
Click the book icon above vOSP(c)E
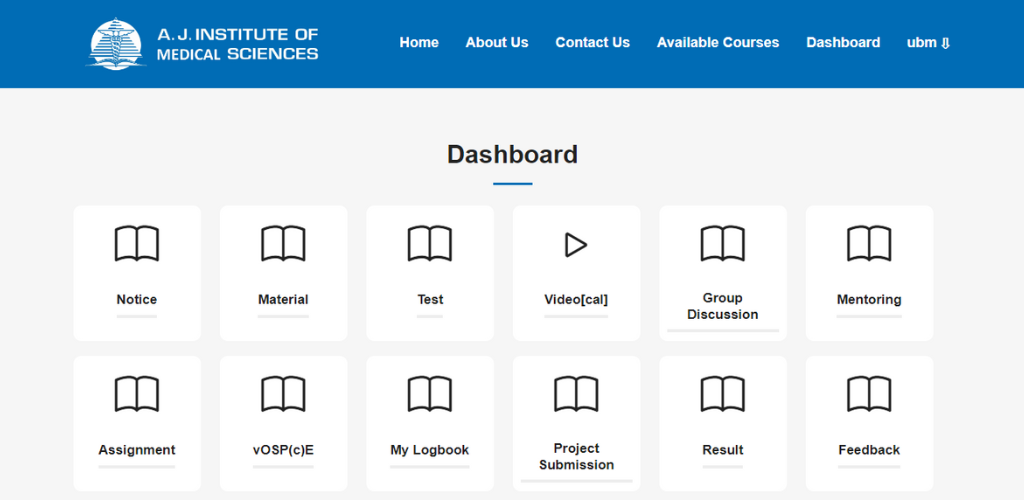(283, 394)
